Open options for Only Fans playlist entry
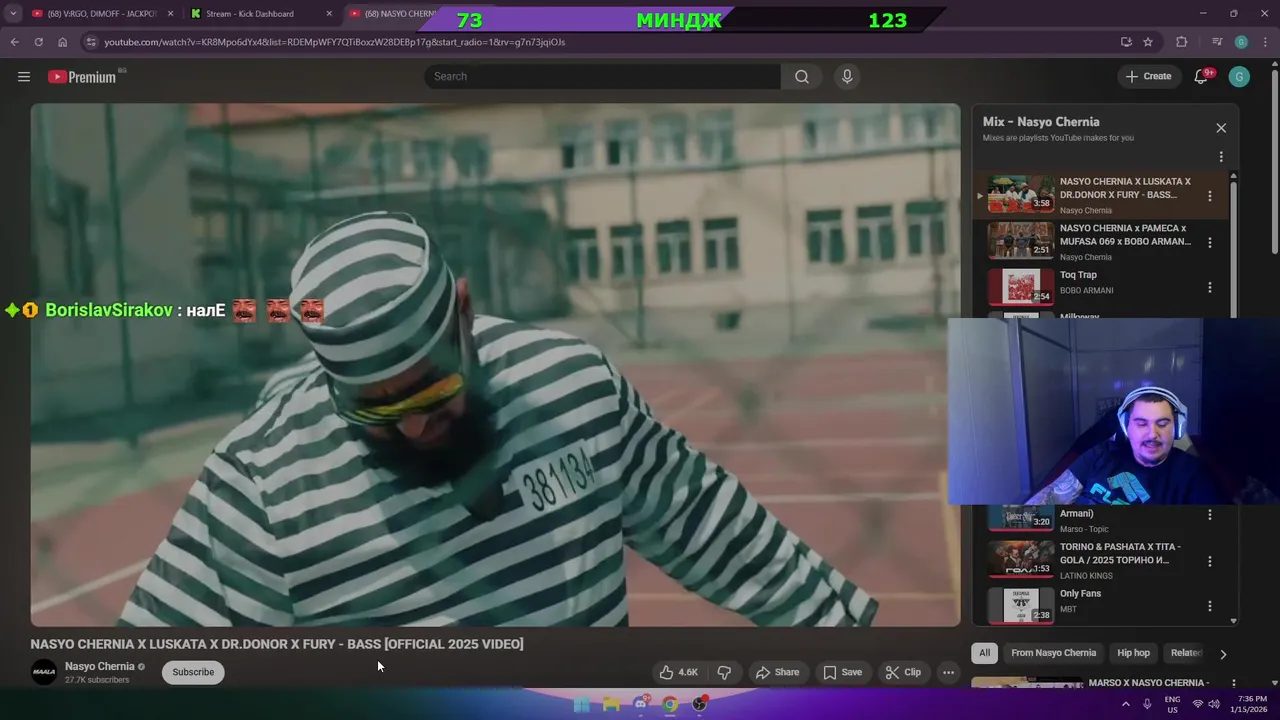Screen dimensions: 1280x720 (x=1210, y=606)
